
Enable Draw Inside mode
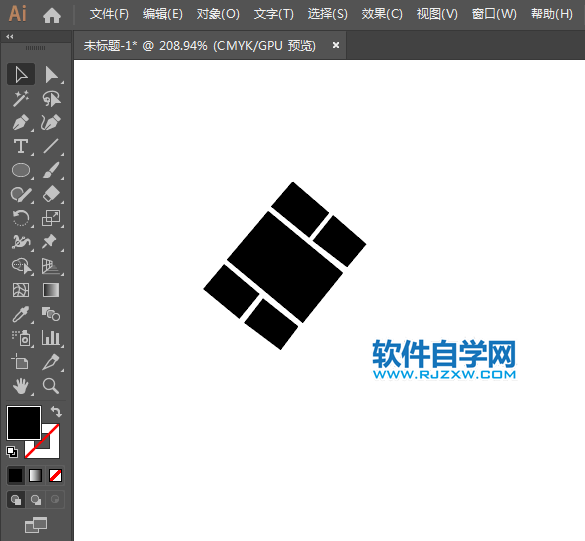tap(55, 500)
